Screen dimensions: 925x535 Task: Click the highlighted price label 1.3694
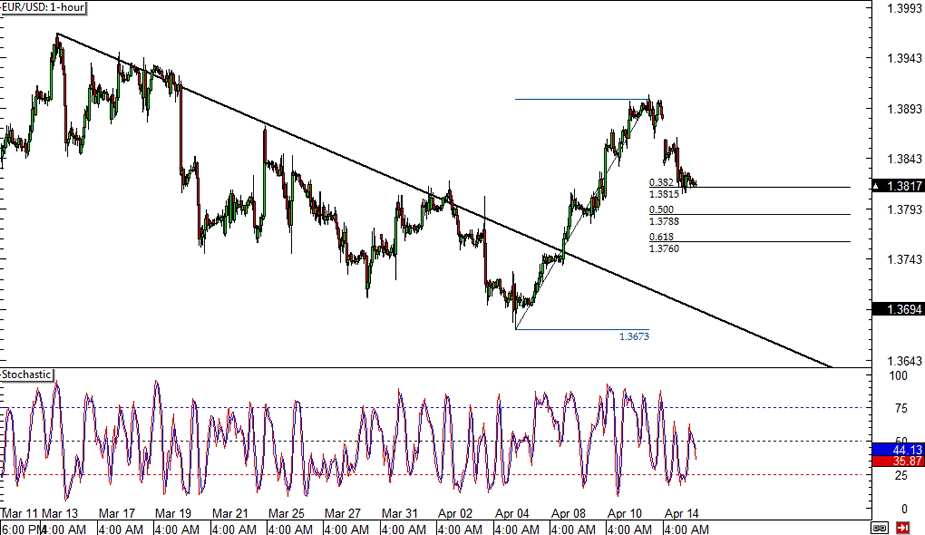point(898,309)
